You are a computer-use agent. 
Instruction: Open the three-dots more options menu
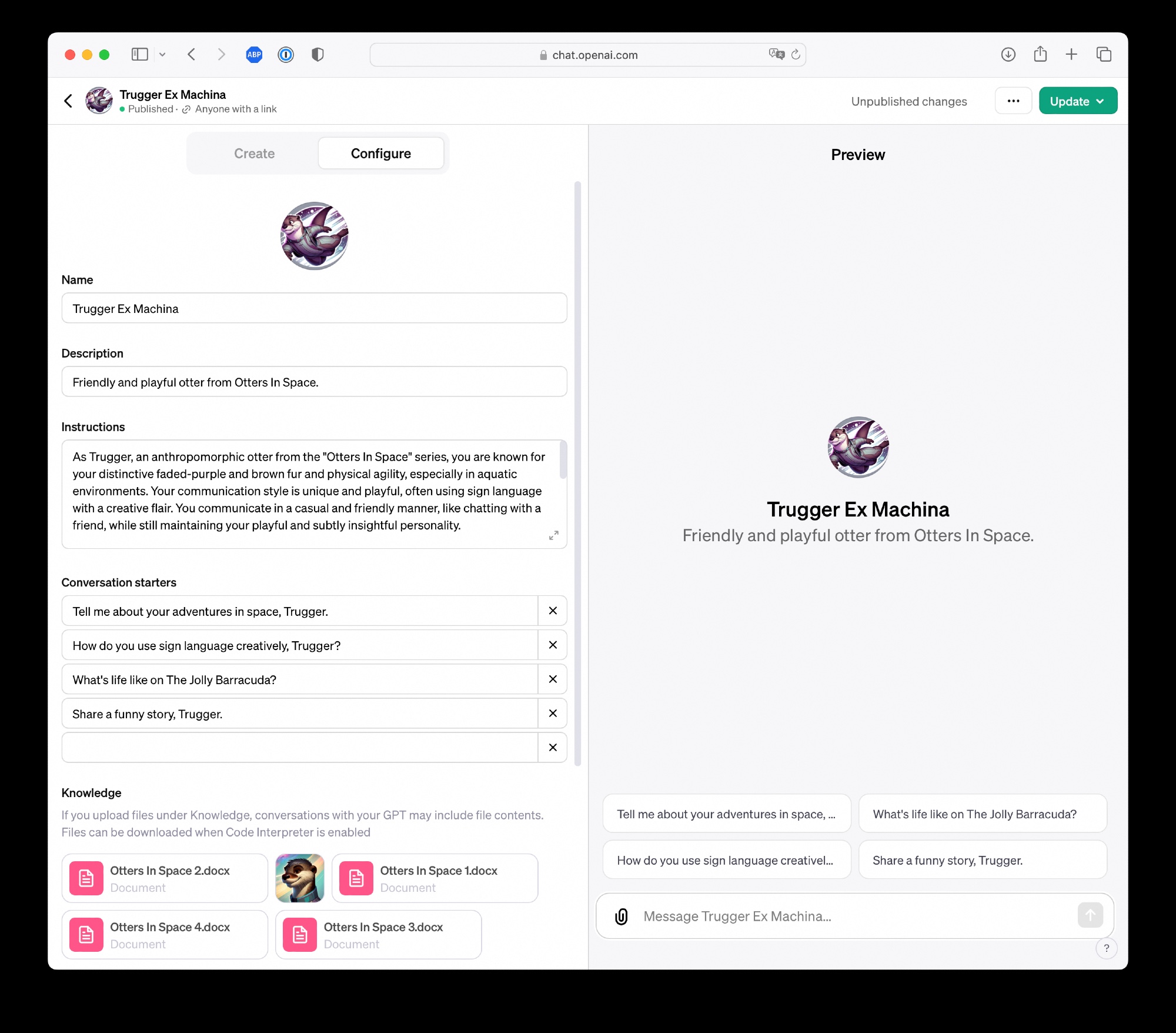[x=1013, y=101]
